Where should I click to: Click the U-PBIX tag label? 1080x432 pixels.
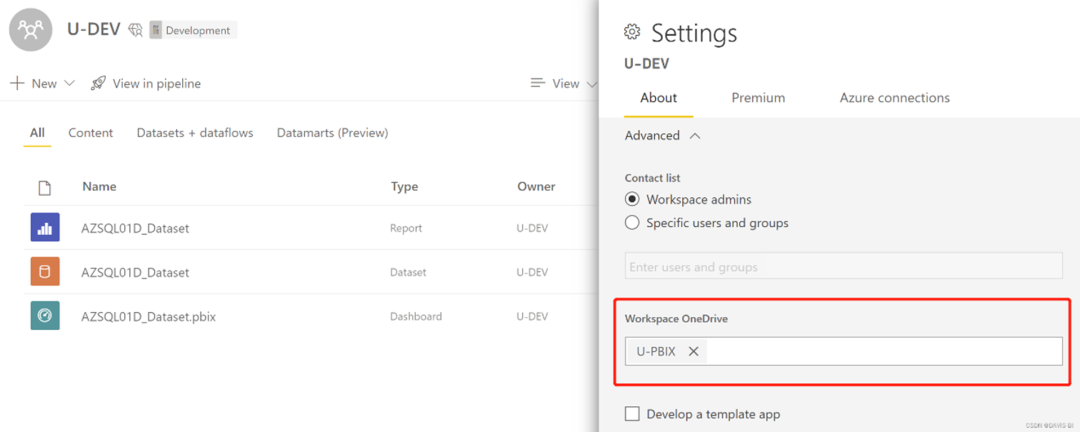point(656,351)
